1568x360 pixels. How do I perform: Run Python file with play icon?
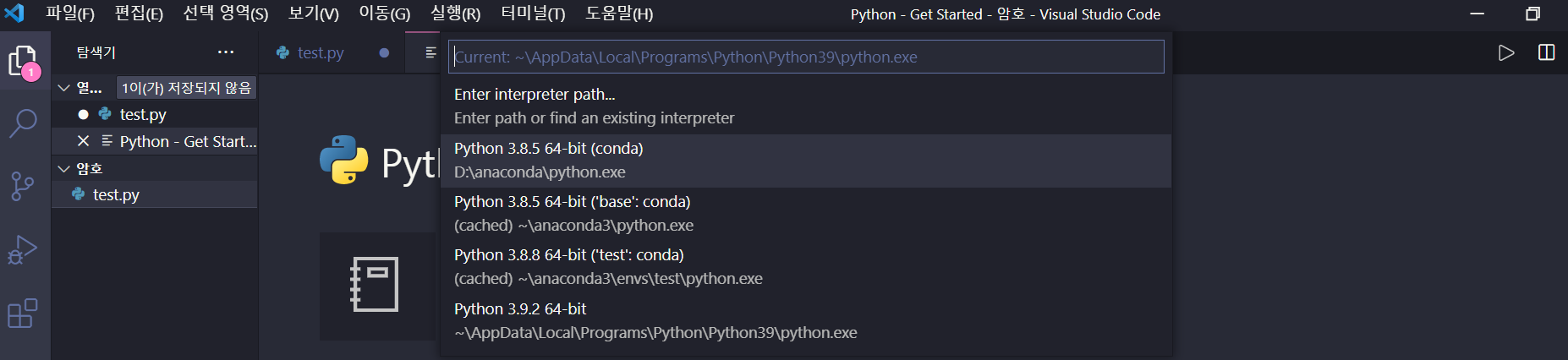click(x=1506, y=53)
